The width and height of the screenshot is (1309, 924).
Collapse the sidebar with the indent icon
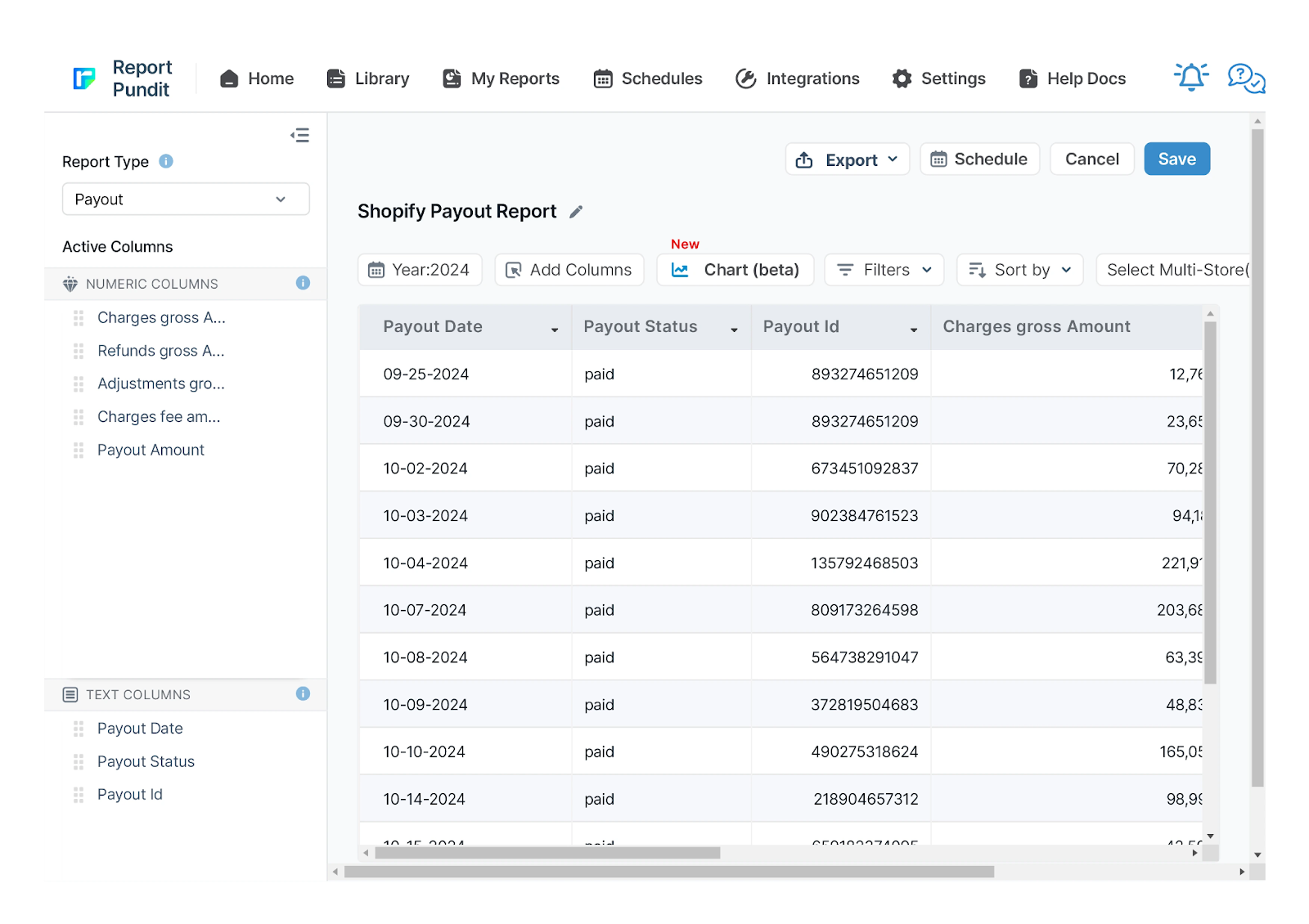point(299,135)
